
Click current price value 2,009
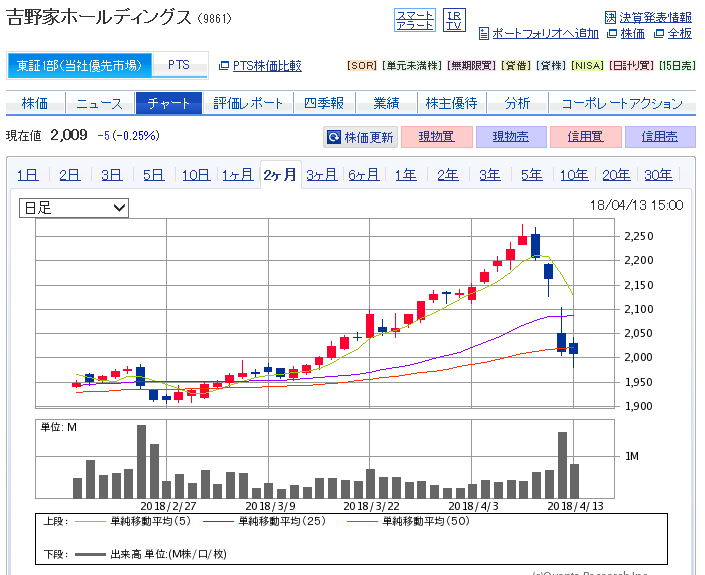pos(69,135)
